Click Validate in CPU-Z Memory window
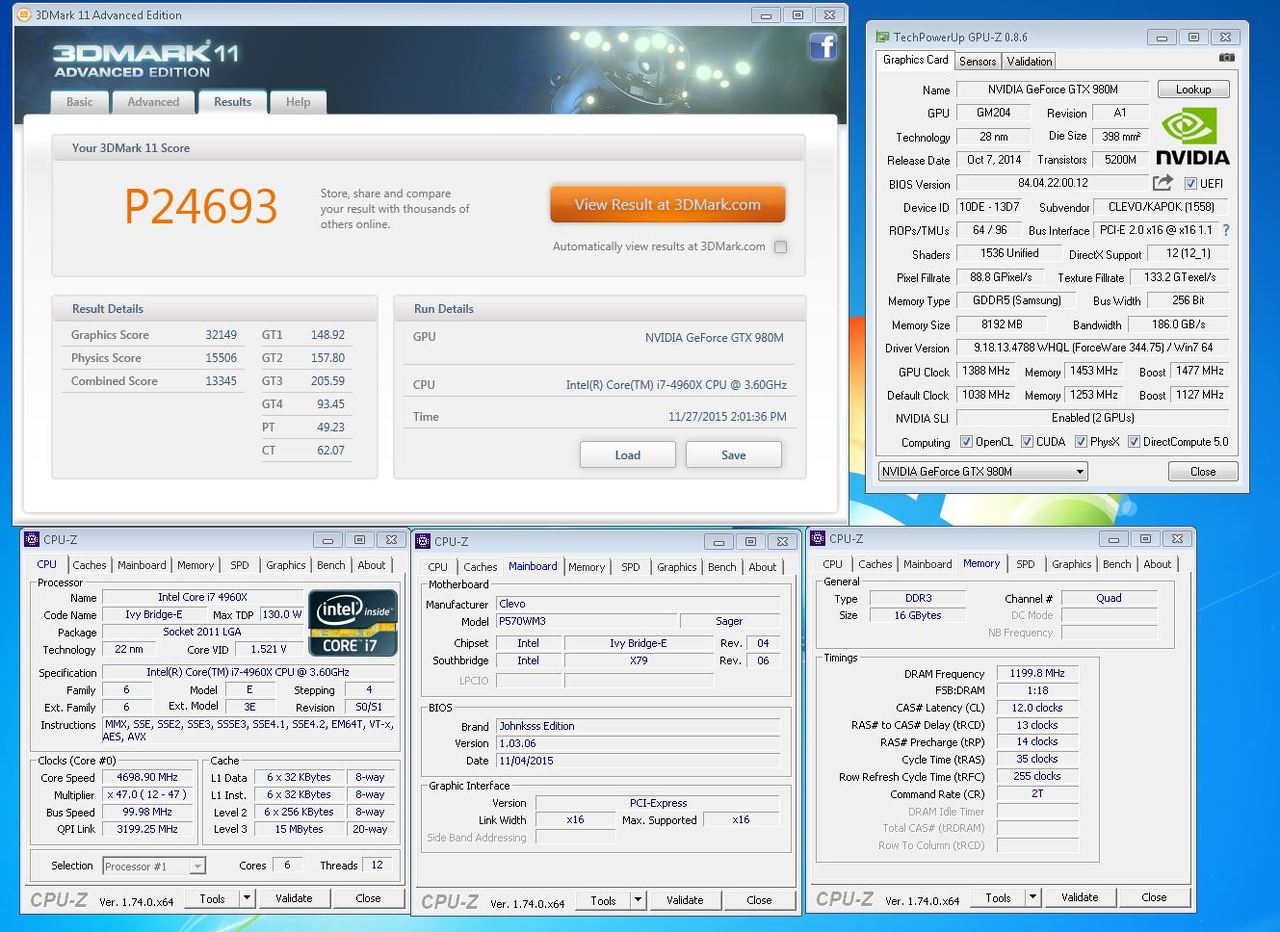The height and width of the screenshot is (932, 1280). point(1080,897)
